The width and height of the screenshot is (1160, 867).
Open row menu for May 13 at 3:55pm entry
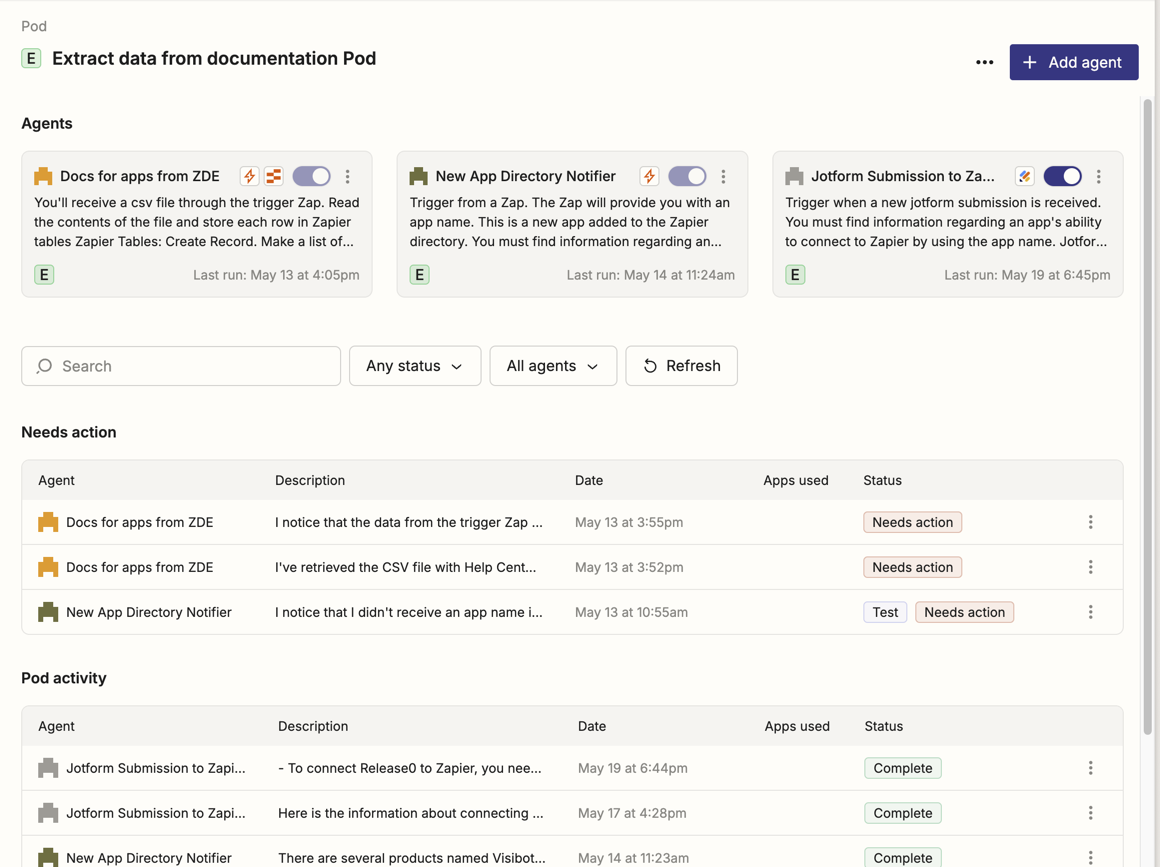pos(1090,522)
